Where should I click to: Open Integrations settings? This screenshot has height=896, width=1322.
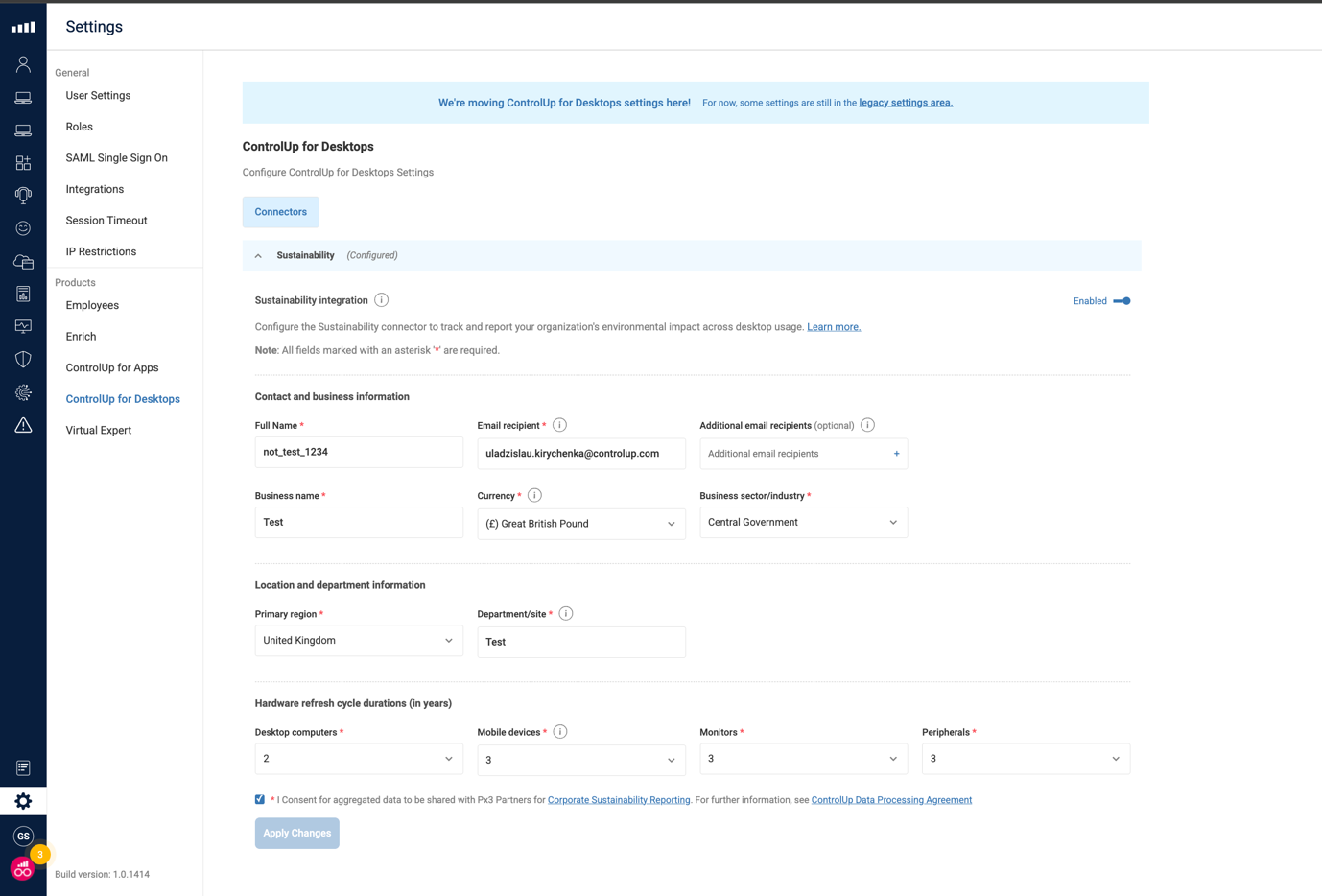click(x=94, y=189)
